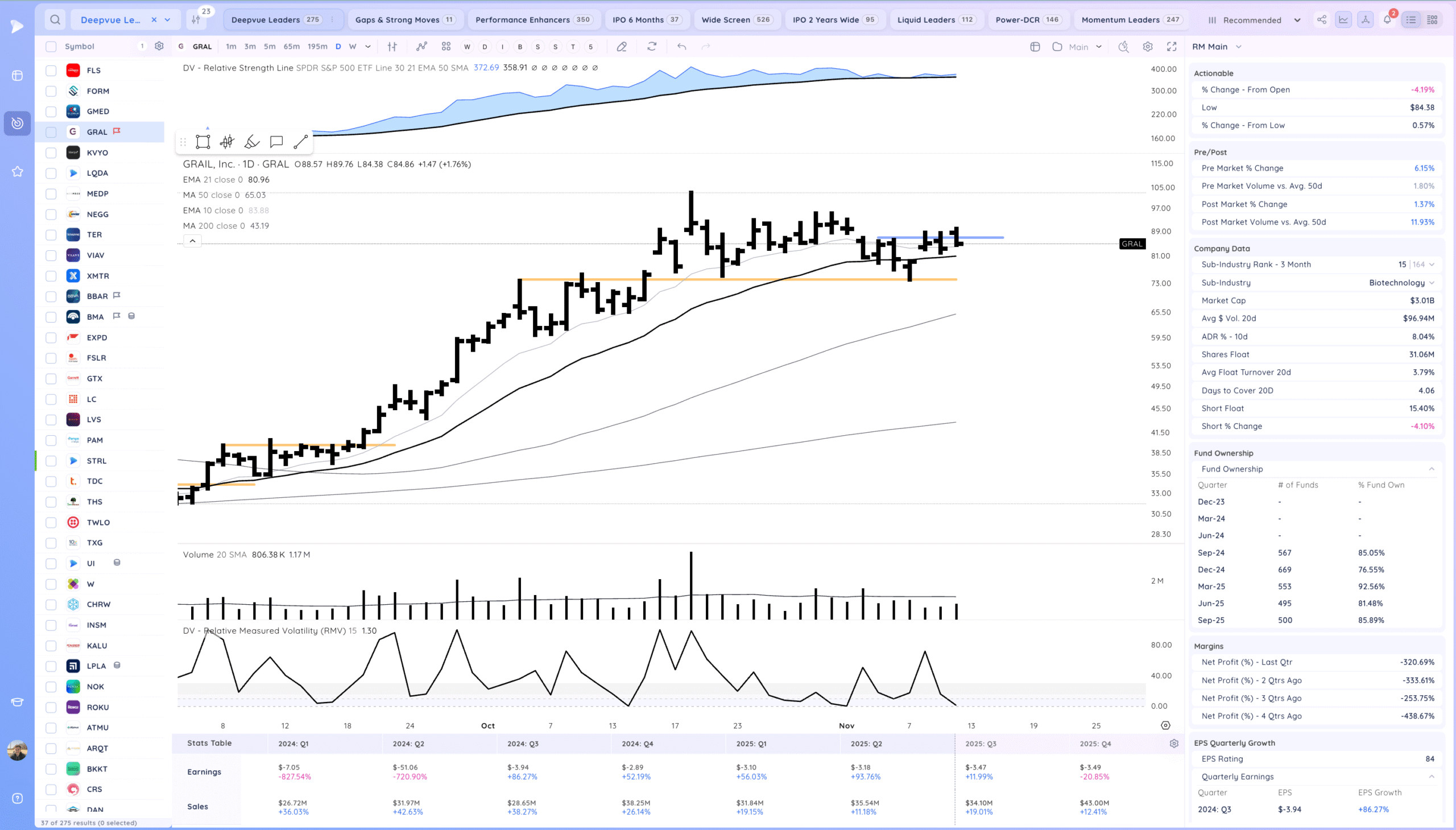
Task: Click the search magnifier icon
Action: [55, 20]
